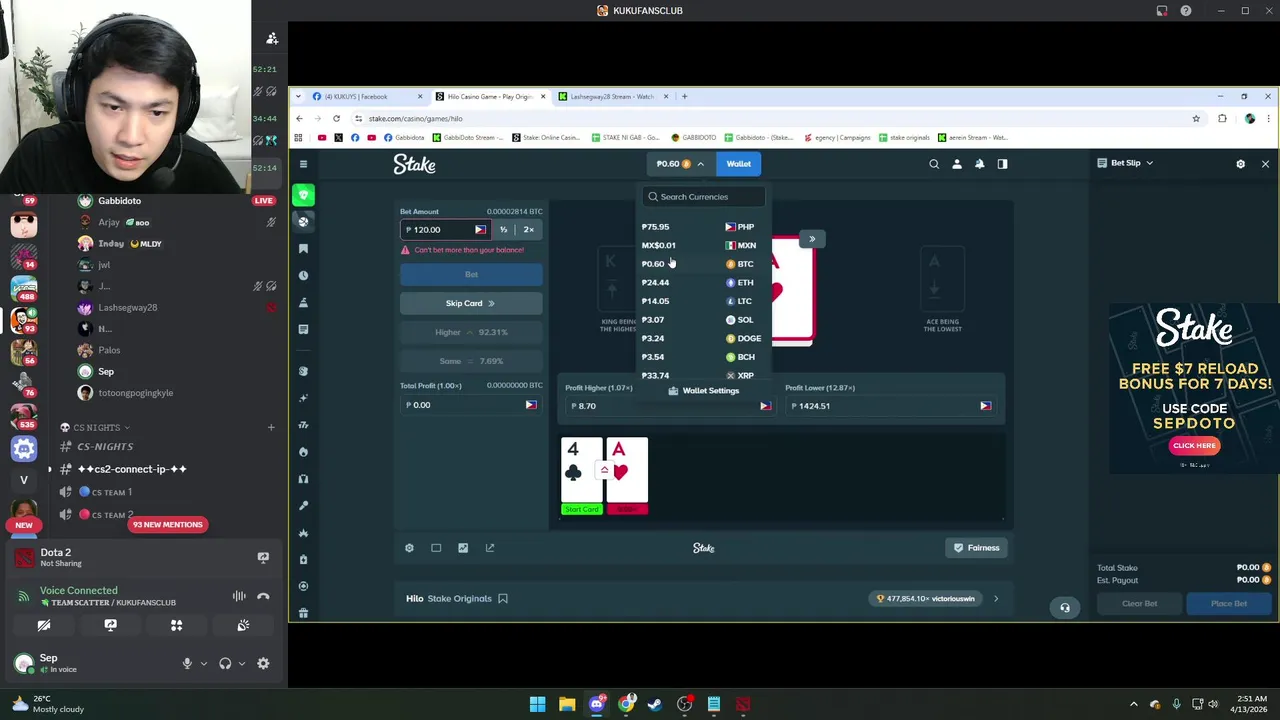Skip the current card using arrows

coord(812,239)
